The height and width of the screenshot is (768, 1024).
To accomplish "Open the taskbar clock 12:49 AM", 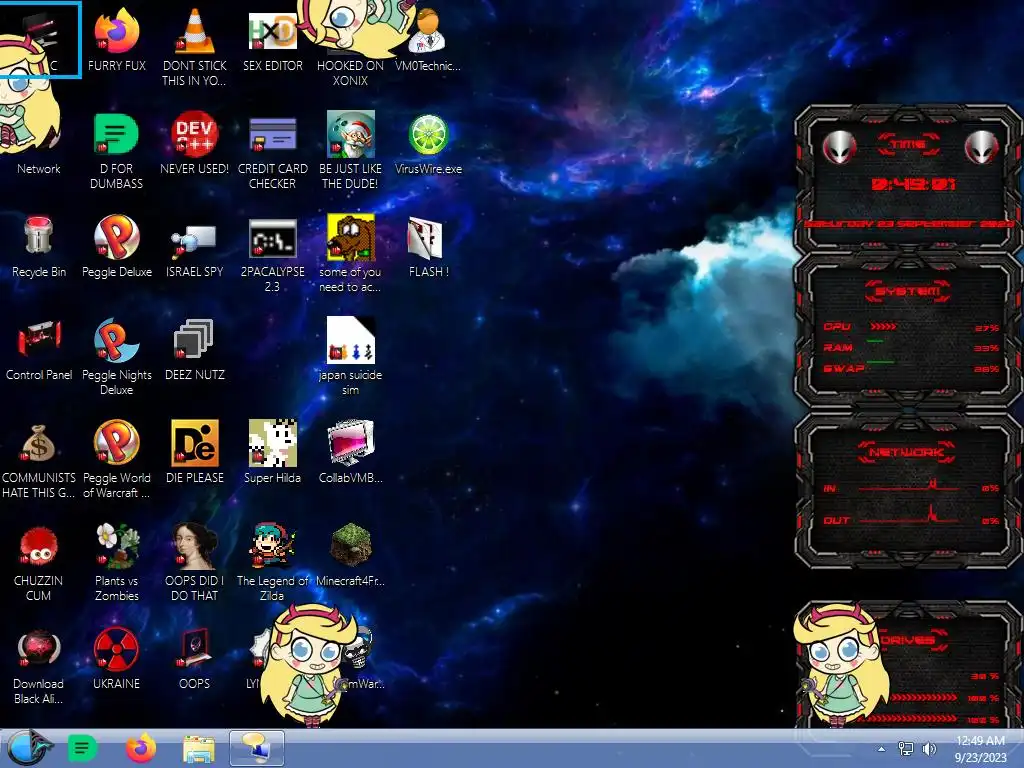I will pos(980,748).
